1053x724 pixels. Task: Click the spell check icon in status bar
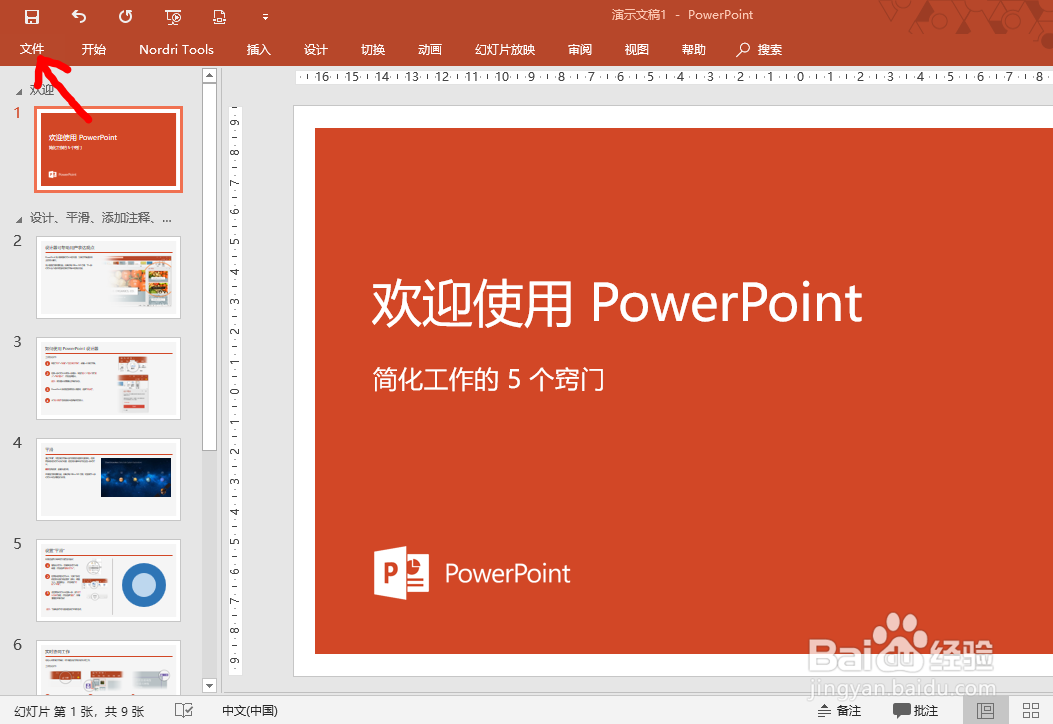[x=183, y=710]
